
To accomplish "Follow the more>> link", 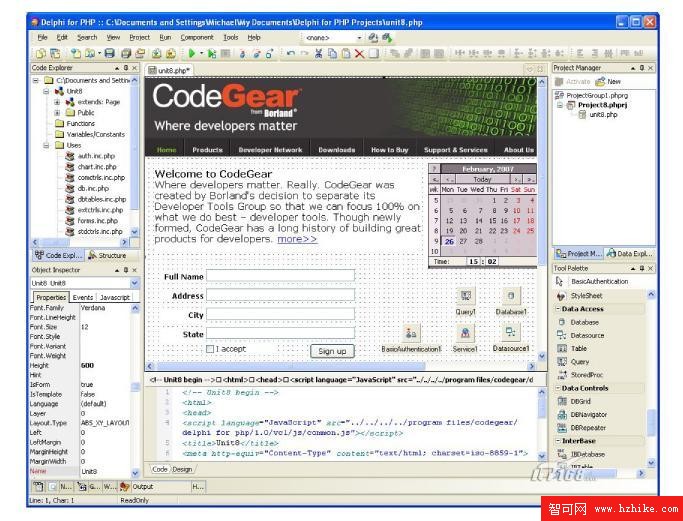I will (x=297, y=239).
